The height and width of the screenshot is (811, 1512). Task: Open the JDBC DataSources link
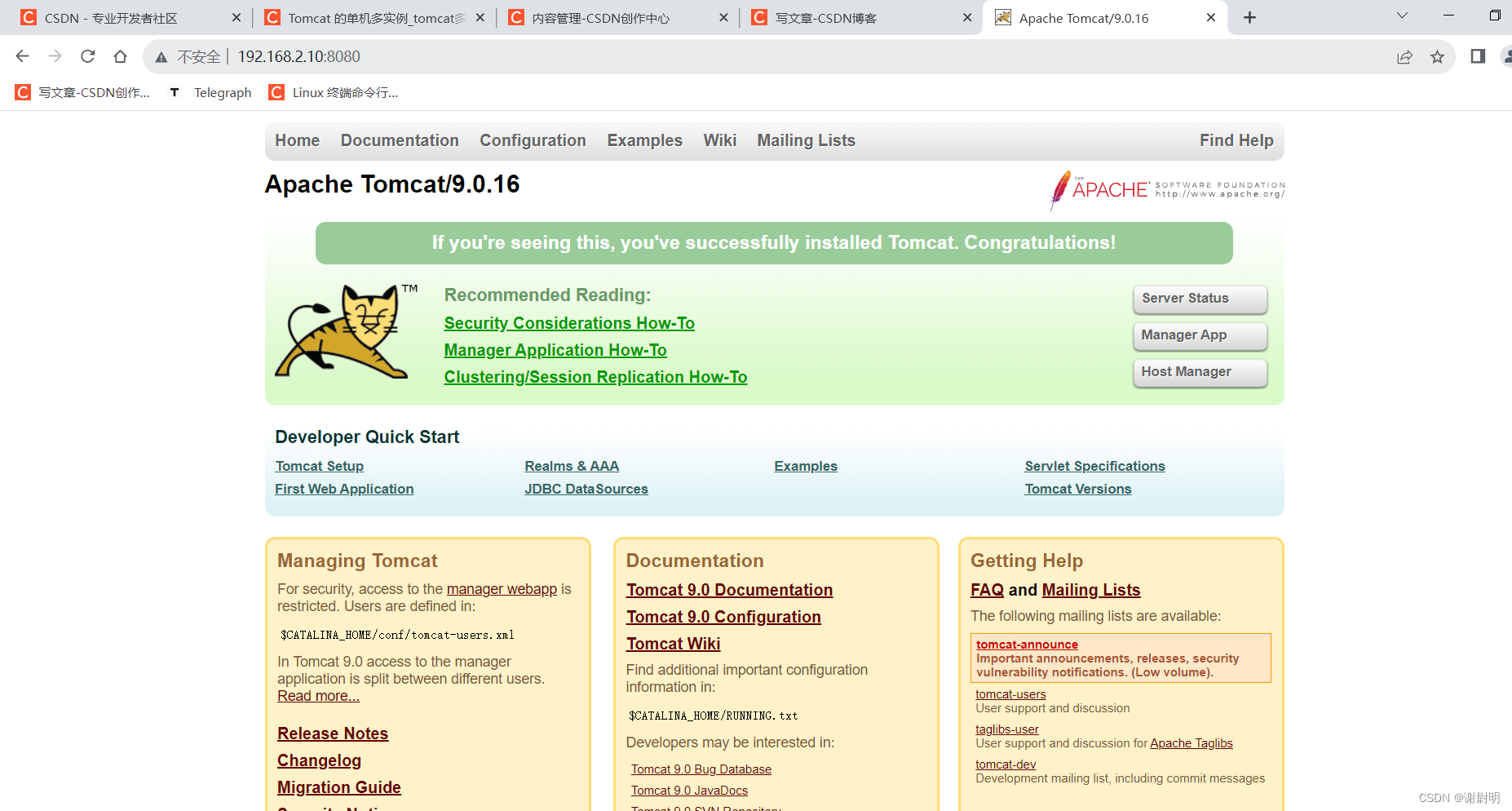pos(586,489)
